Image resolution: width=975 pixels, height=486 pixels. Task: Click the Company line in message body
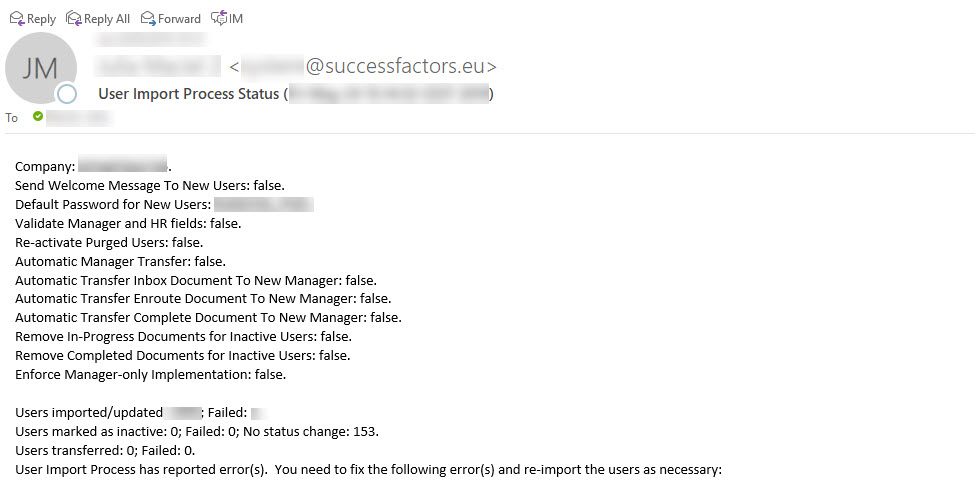click(x=93, y=167)
